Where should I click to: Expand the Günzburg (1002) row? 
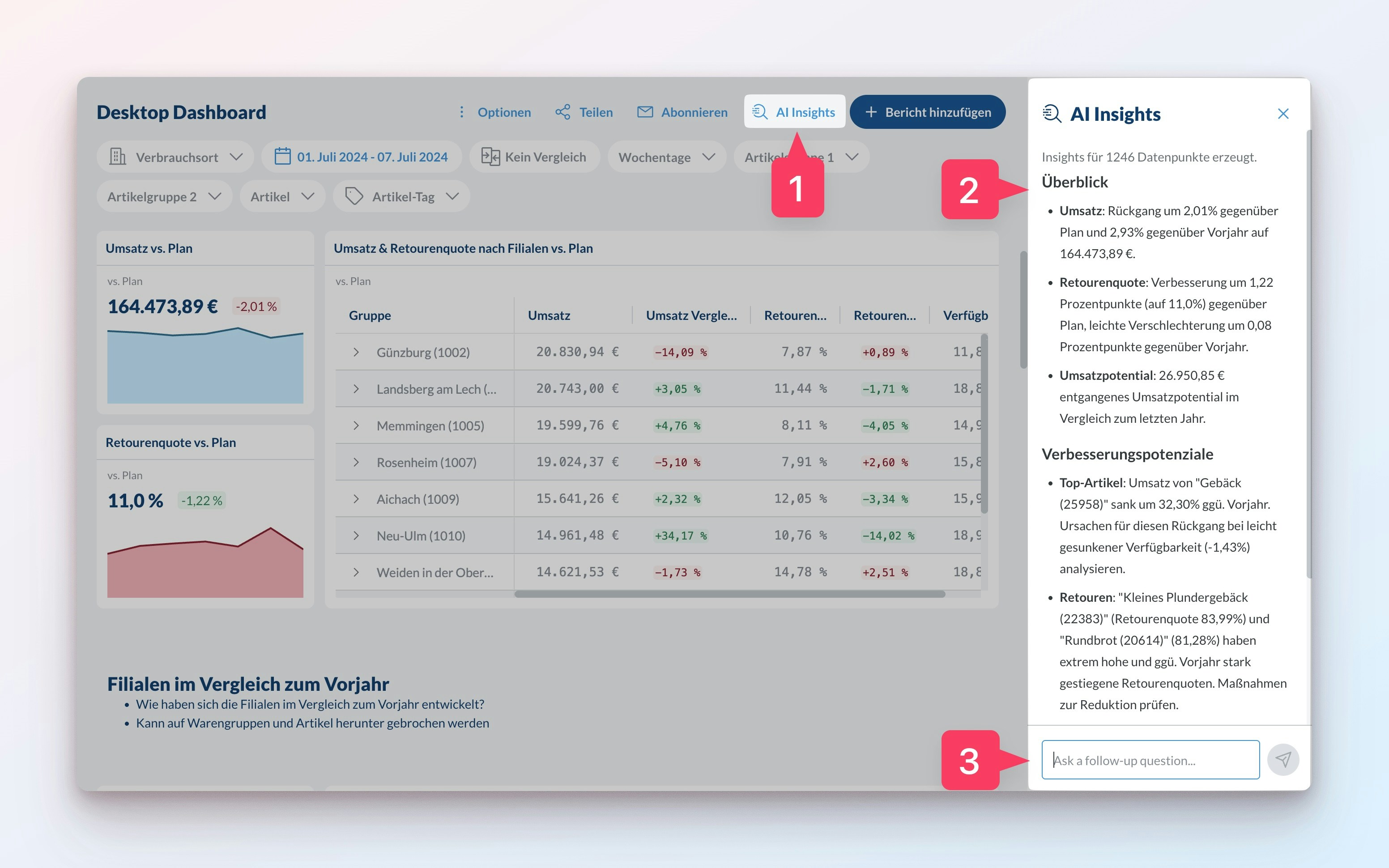[356, 352]
